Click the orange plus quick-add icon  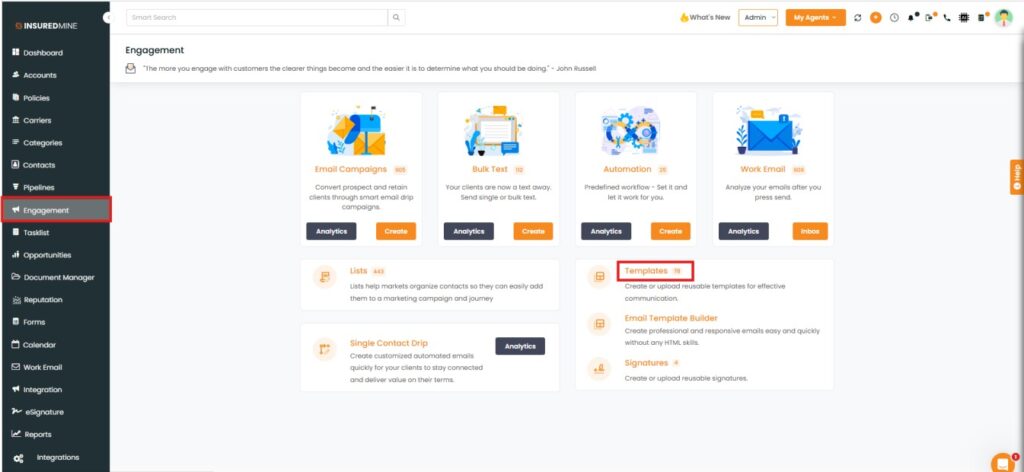tap(876, 18)
